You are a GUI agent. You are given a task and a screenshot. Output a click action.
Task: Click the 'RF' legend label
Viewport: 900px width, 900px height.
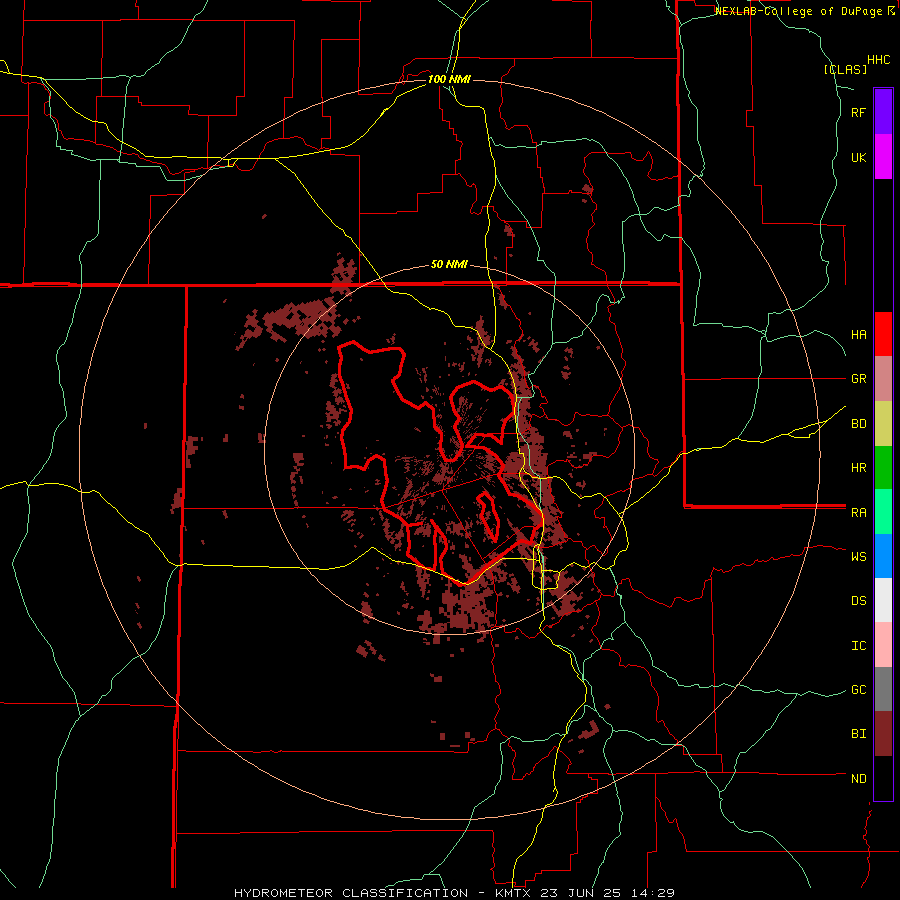pos(858,112)
